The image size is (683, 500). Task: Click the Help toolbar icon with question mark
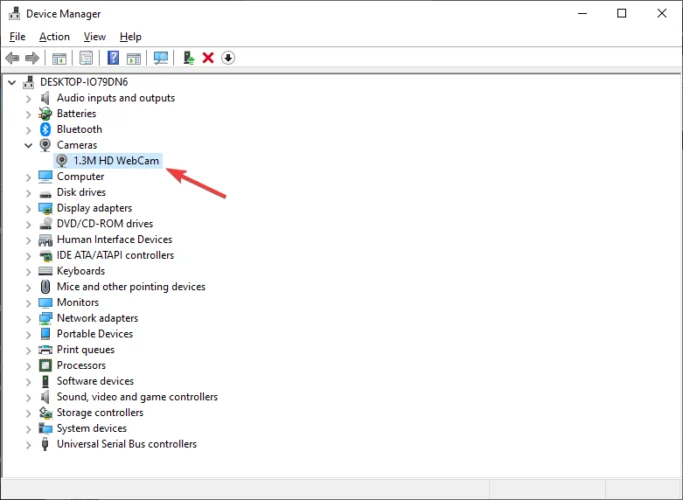tap(113, 58)
